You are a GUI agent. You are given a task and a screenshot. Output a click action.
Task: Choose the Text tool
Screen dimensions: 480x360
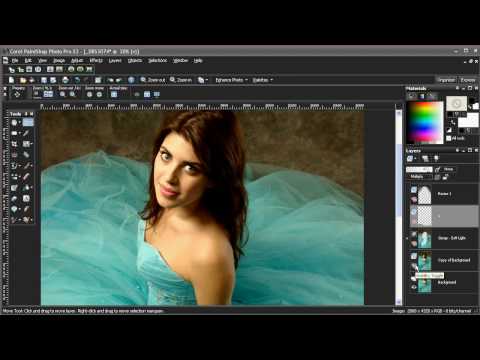(27, 199)
